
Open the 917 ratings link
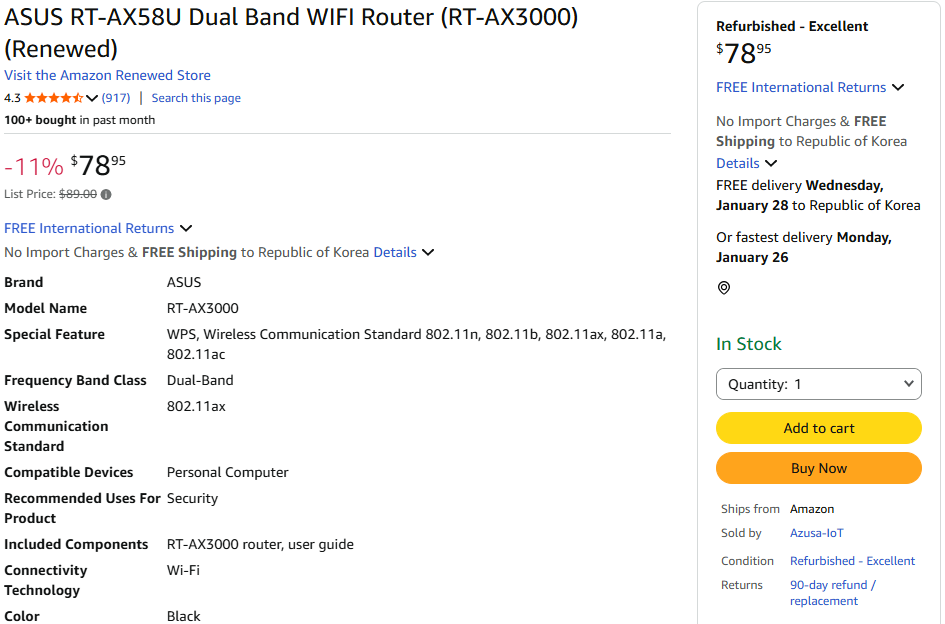(x=116, y=98)
